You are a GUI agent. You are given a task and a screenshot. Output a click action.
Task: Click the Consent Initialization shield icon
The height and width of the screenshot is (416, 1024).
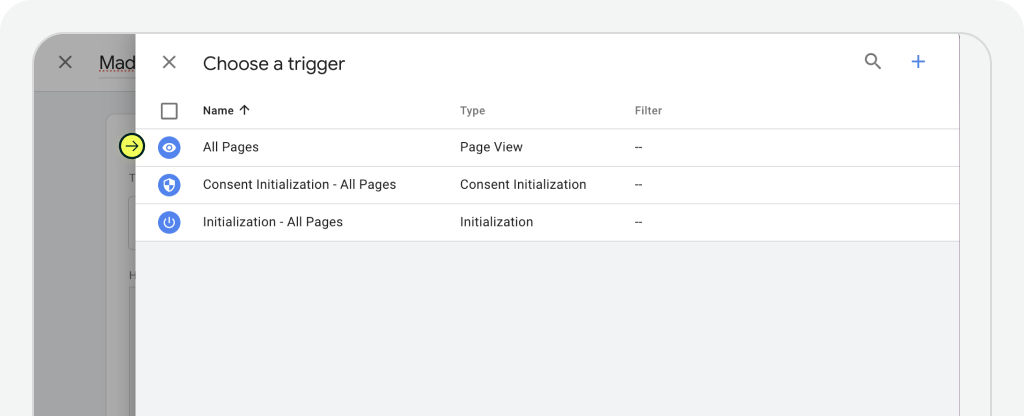[x=169, y=185]
